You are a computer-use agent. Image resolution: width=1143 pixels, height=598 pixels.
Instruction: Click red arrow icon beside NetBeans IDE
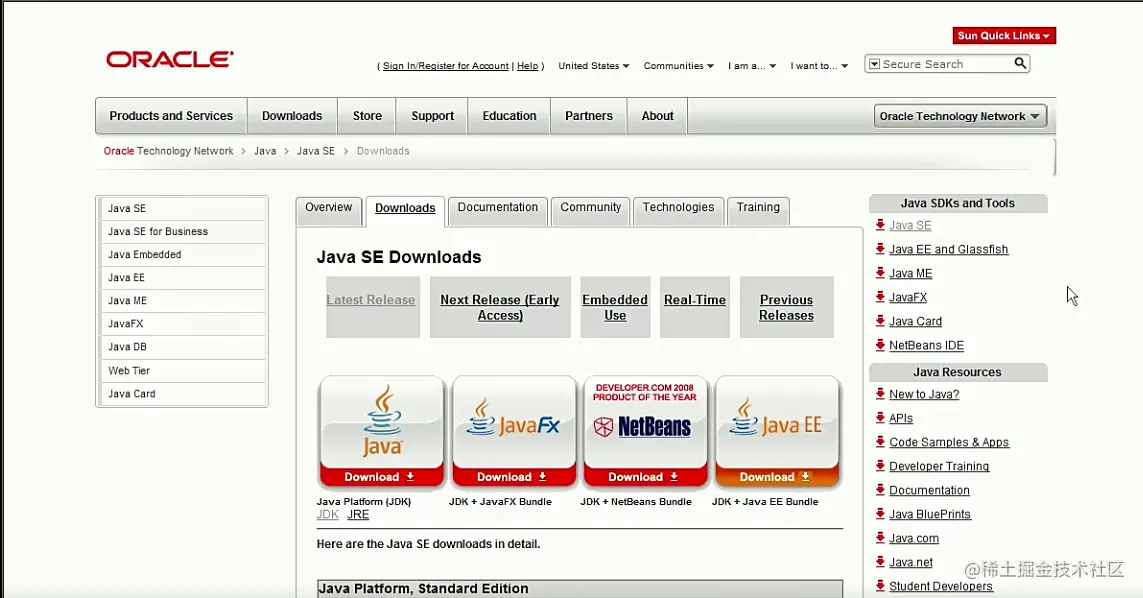click(880, 345)
